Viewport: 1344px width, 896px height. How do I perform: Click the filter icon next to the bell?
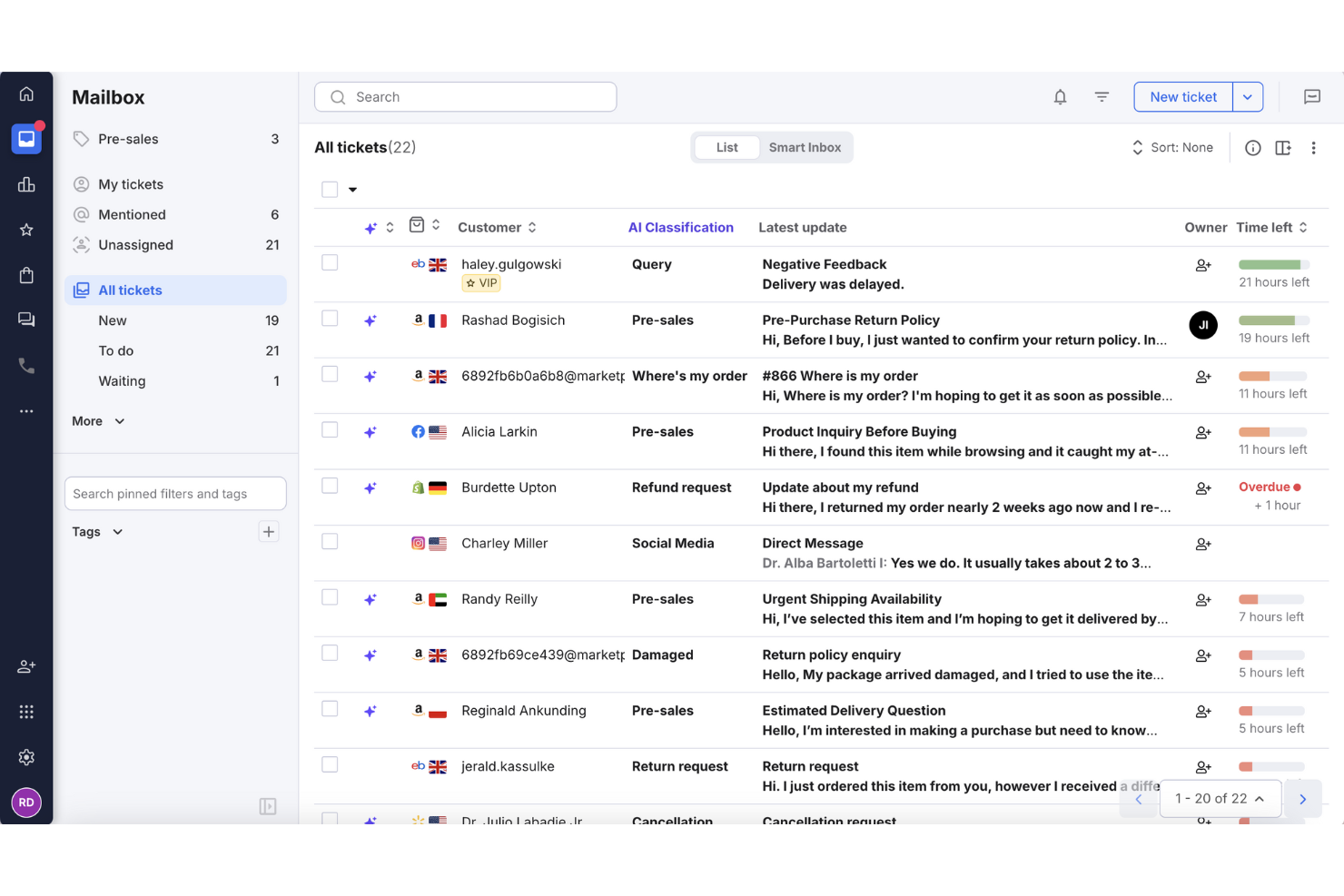point(1102,96)
